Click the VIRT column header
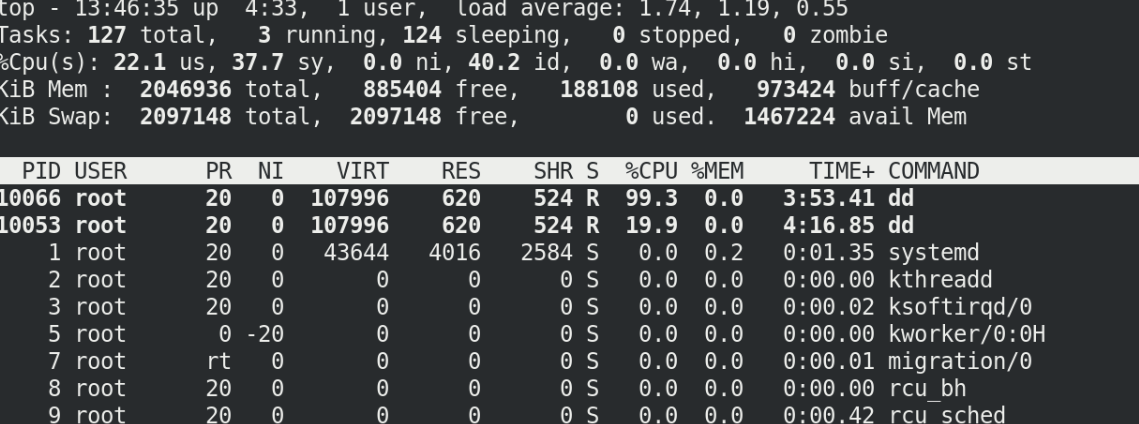This screenshot has width=1139, height=424. [362, 171]
